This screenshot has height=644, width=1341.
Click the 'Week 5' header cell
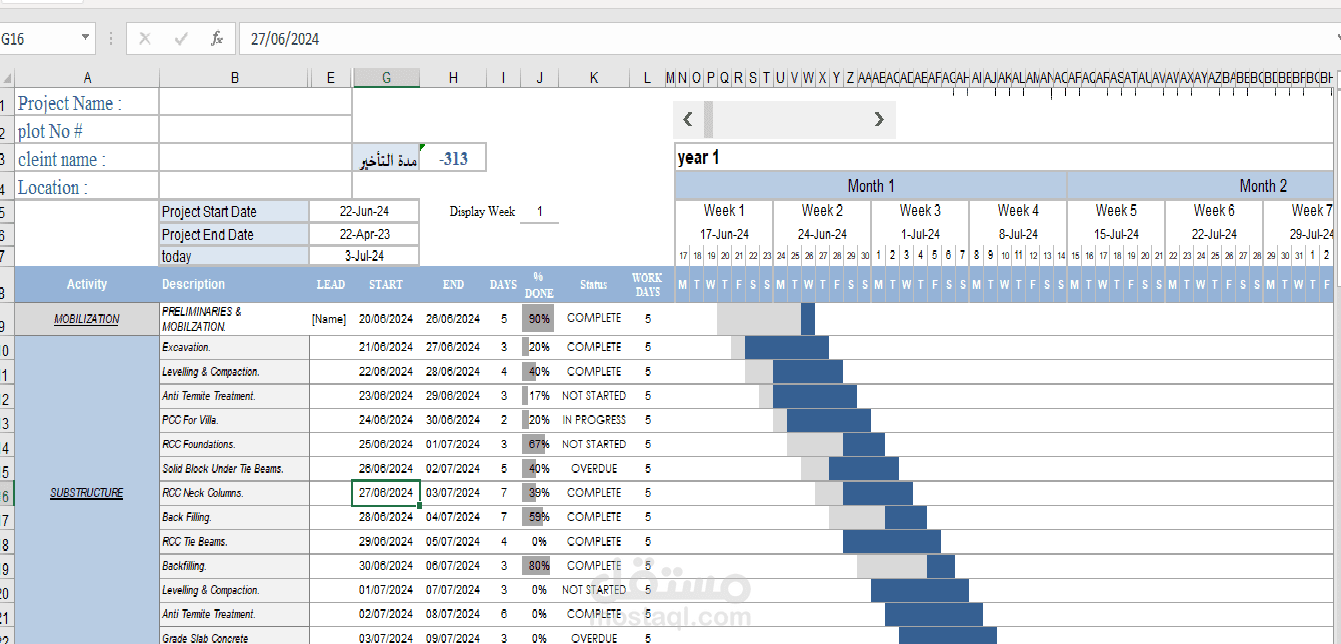(1116, 210)
